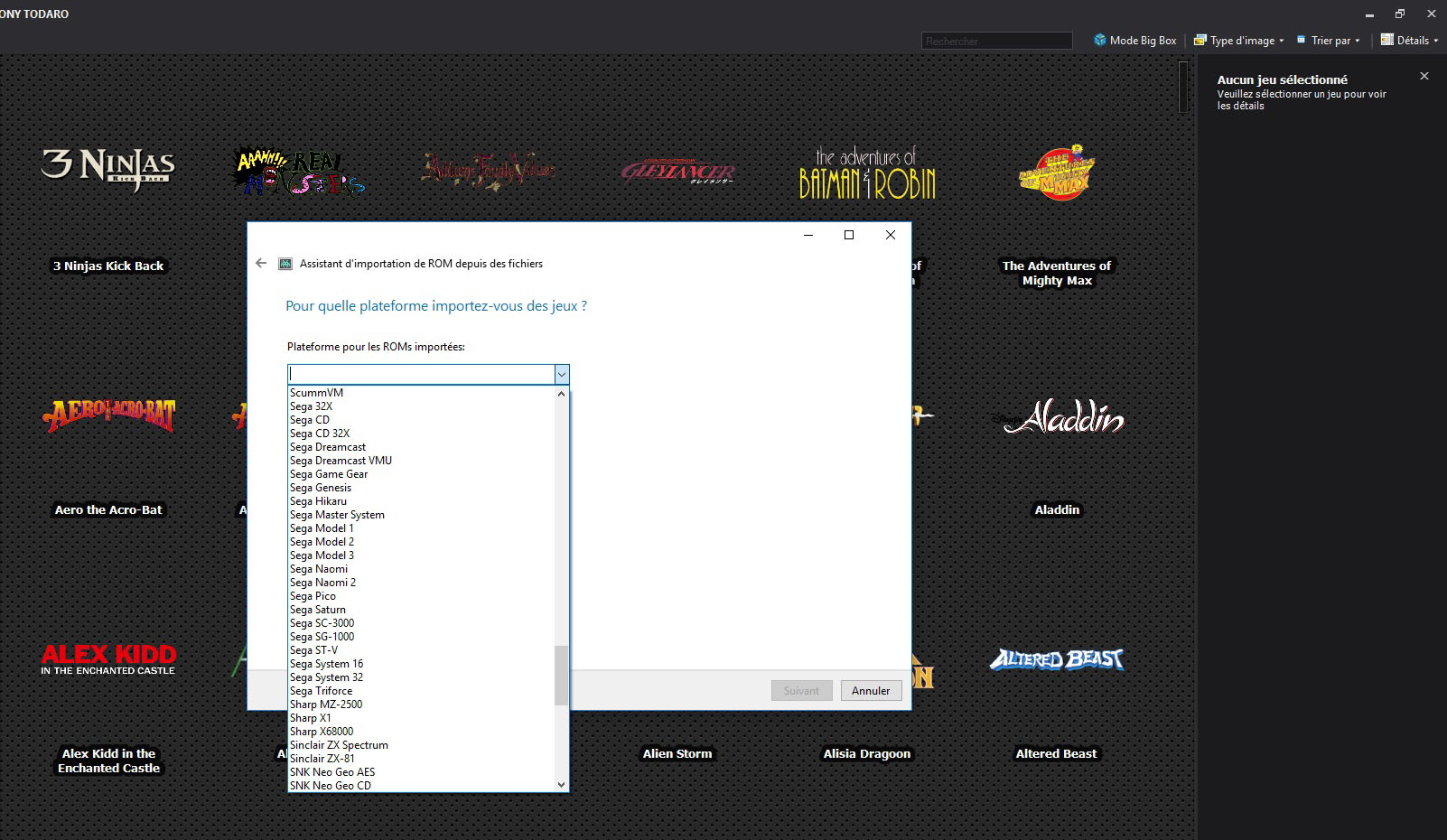Go back in the import wizard

261,263
